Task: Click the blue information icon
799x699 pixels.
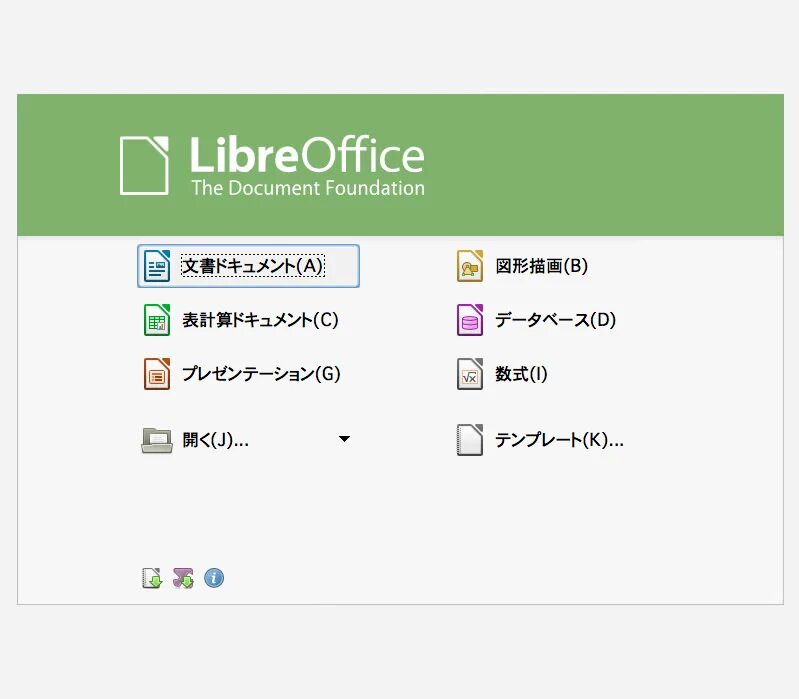Action: (214, 578)
